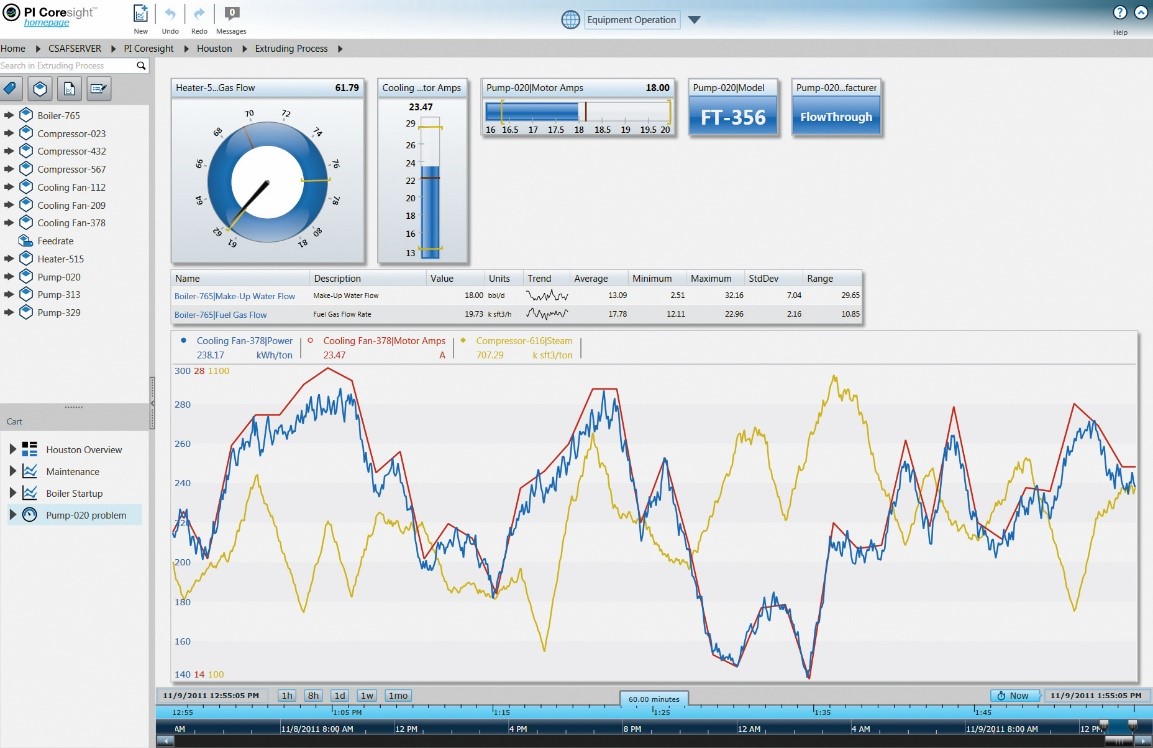The image size is (1153, 748).
Task: Click the right handle on timeline range slider
Action: [x=1132, y=724]
